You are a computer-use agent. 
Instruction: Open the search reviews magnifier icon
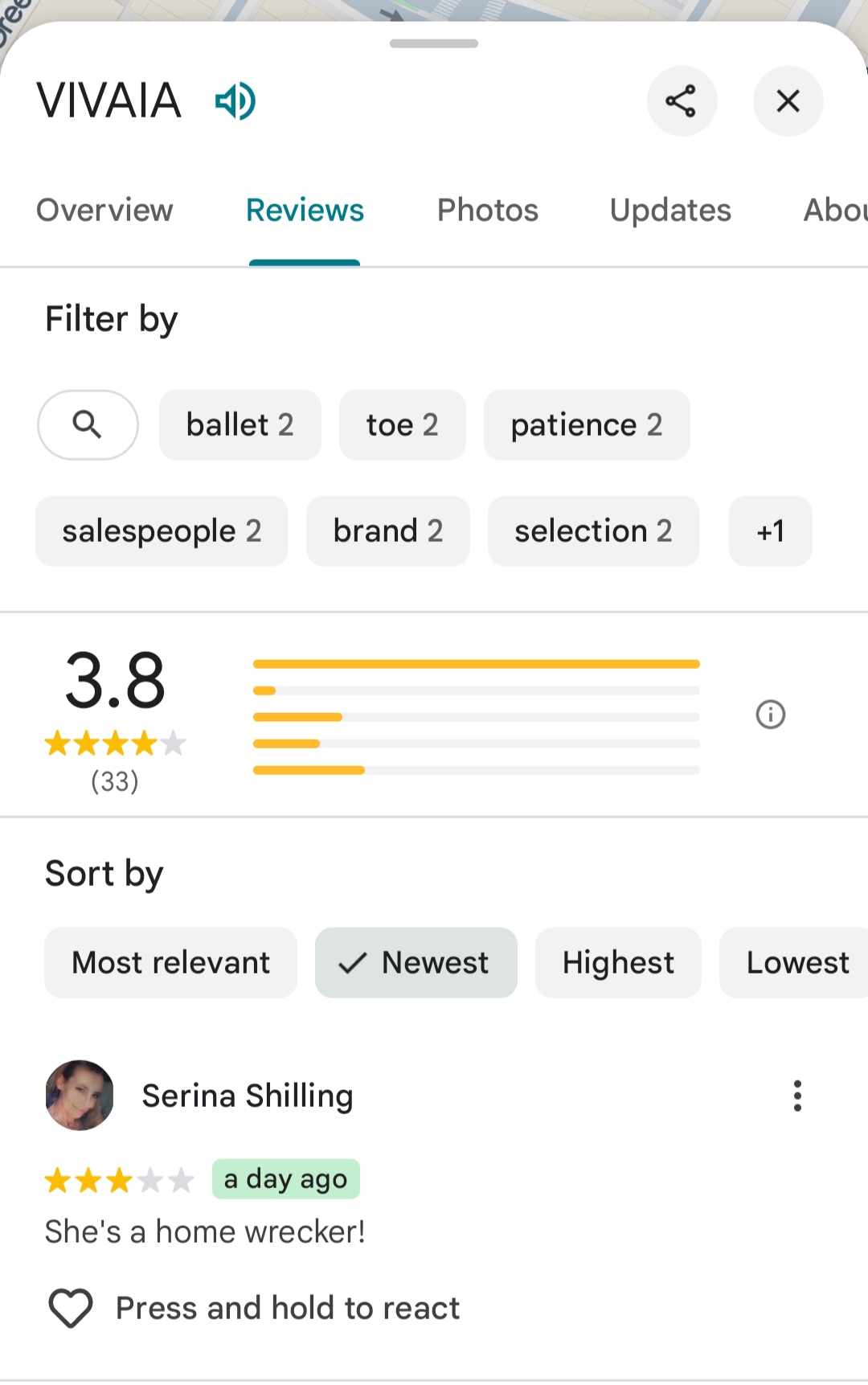(88, 424)
